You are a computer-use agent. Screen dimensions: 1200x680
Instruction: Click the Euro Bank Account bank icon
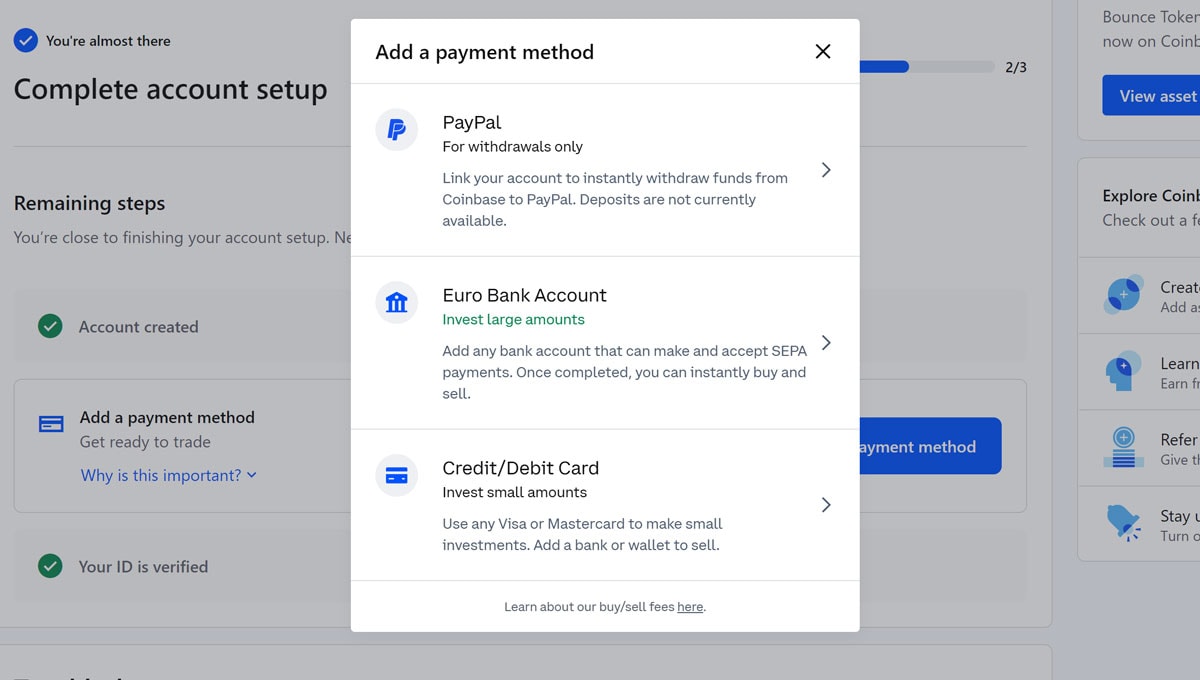coord(396,302)
